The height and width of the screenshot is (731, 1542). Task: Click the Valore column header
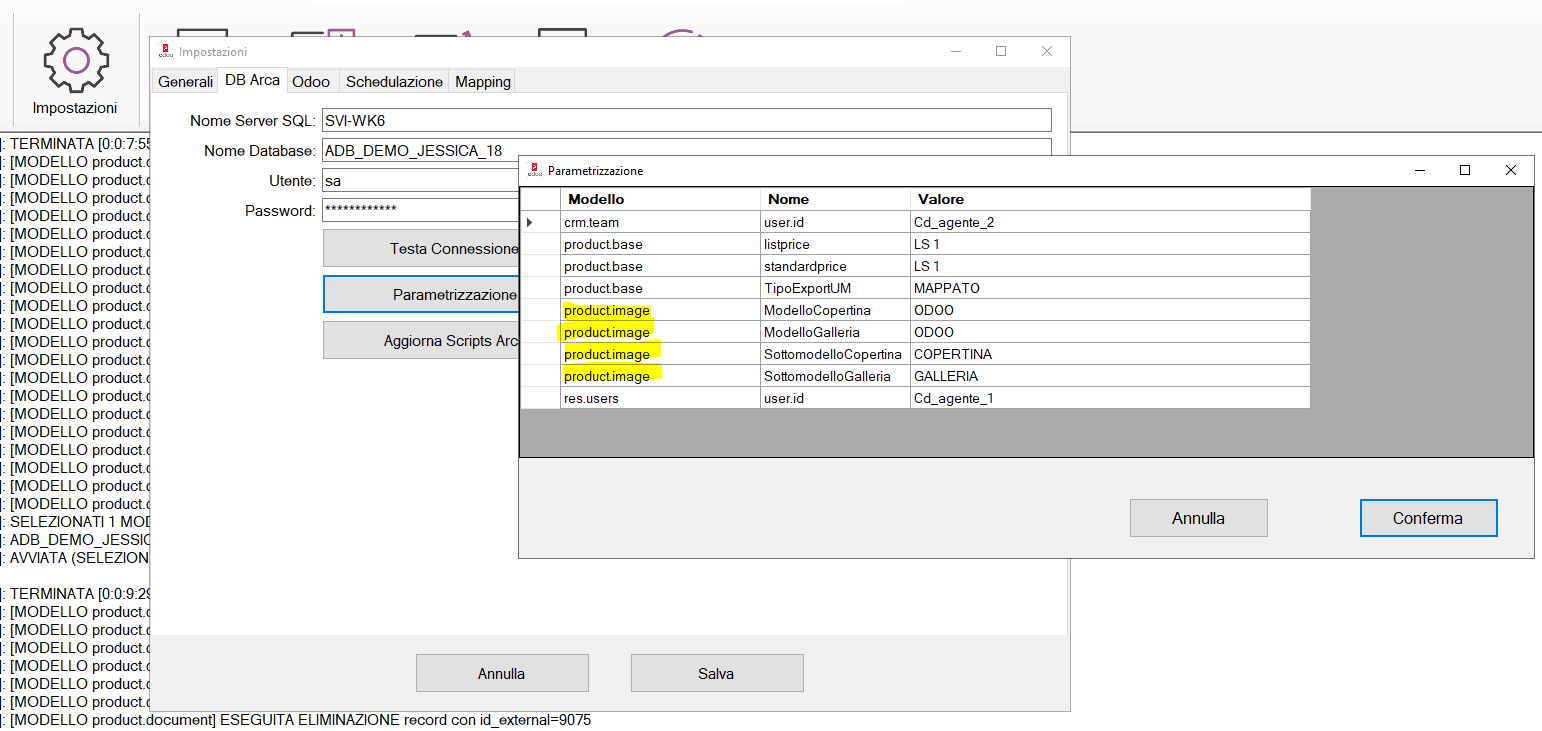click(x=1110, y=199)
